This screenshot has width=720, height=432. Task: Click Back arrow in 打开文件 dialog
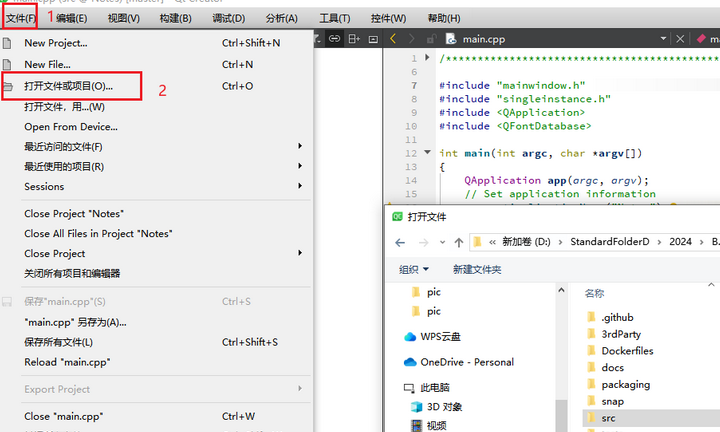(x=400, y=242)
